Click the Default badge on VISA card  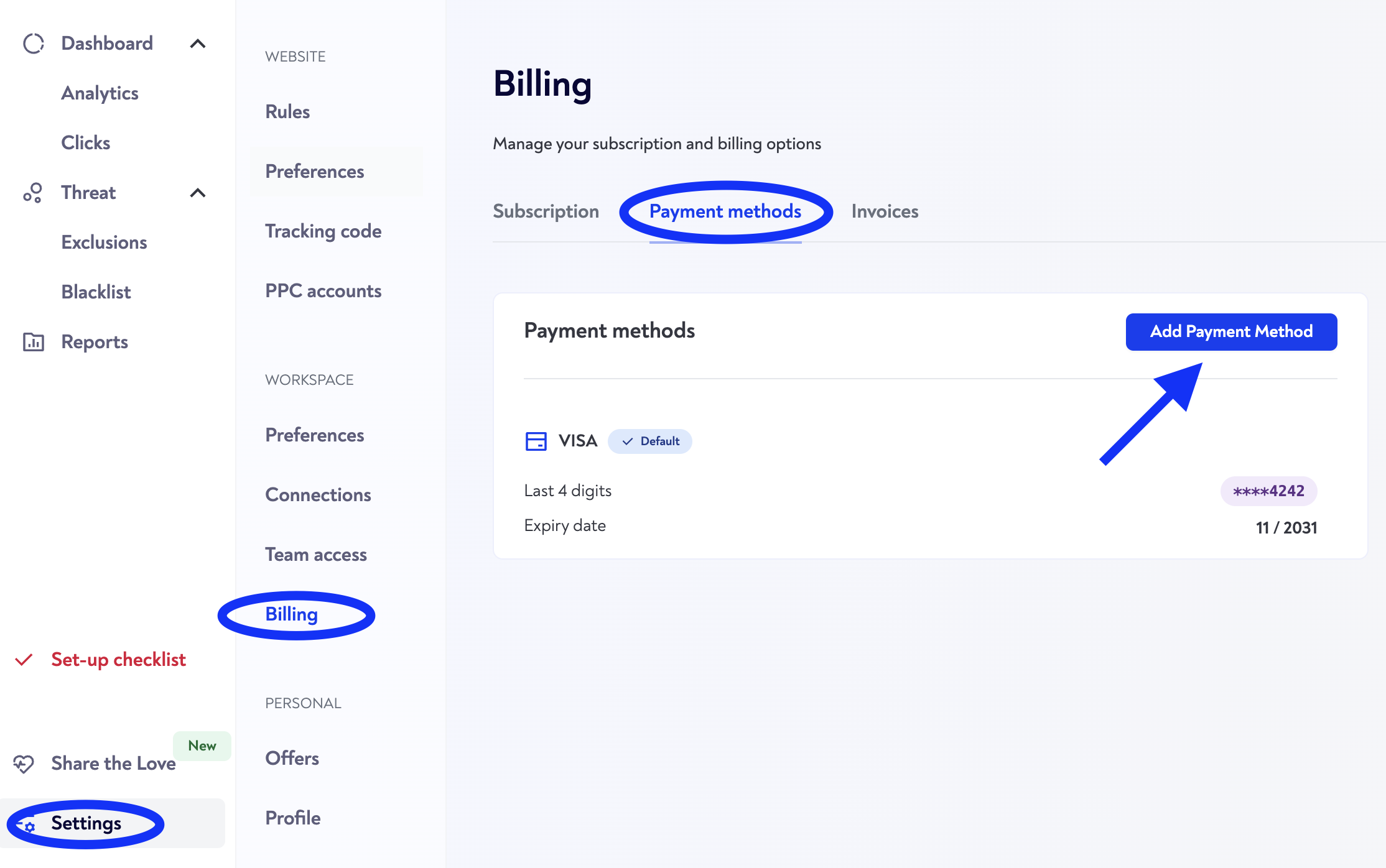[x=650, y=441]
